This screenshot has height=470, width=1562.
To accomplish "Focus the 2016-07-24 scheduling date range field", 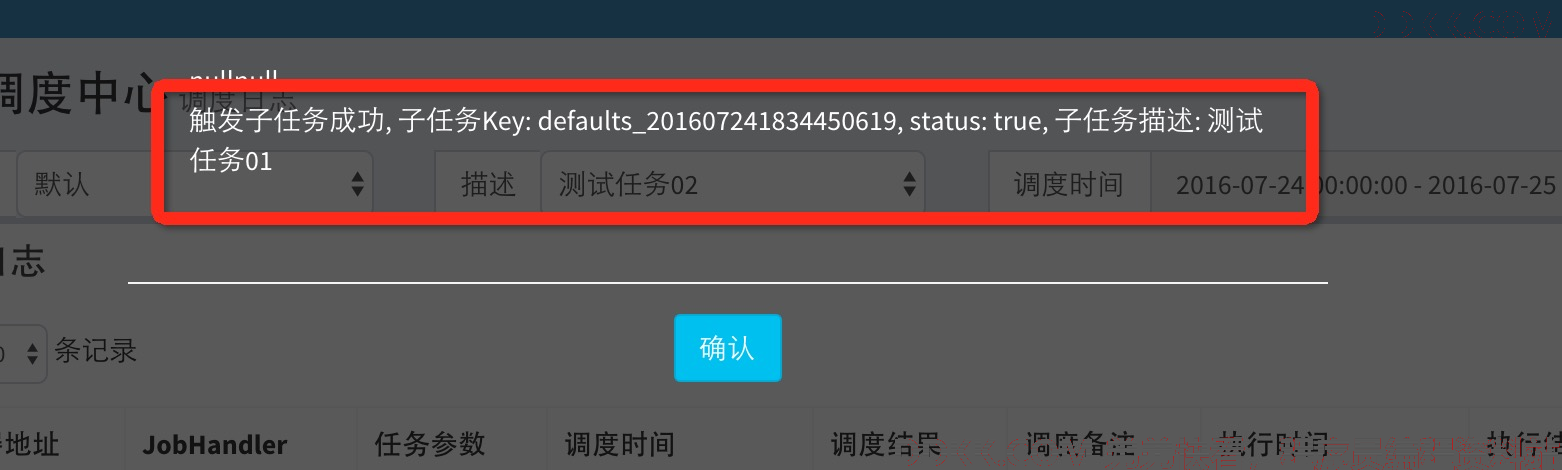I will coord(1356,185).
